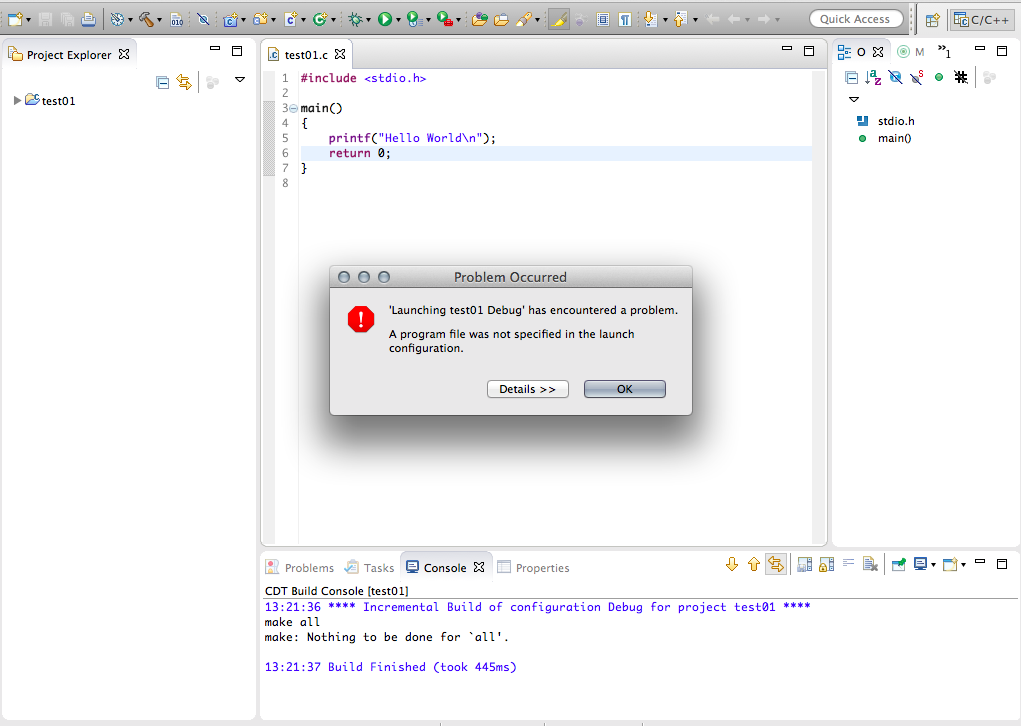Open the Properties tab

pos(533,568)
